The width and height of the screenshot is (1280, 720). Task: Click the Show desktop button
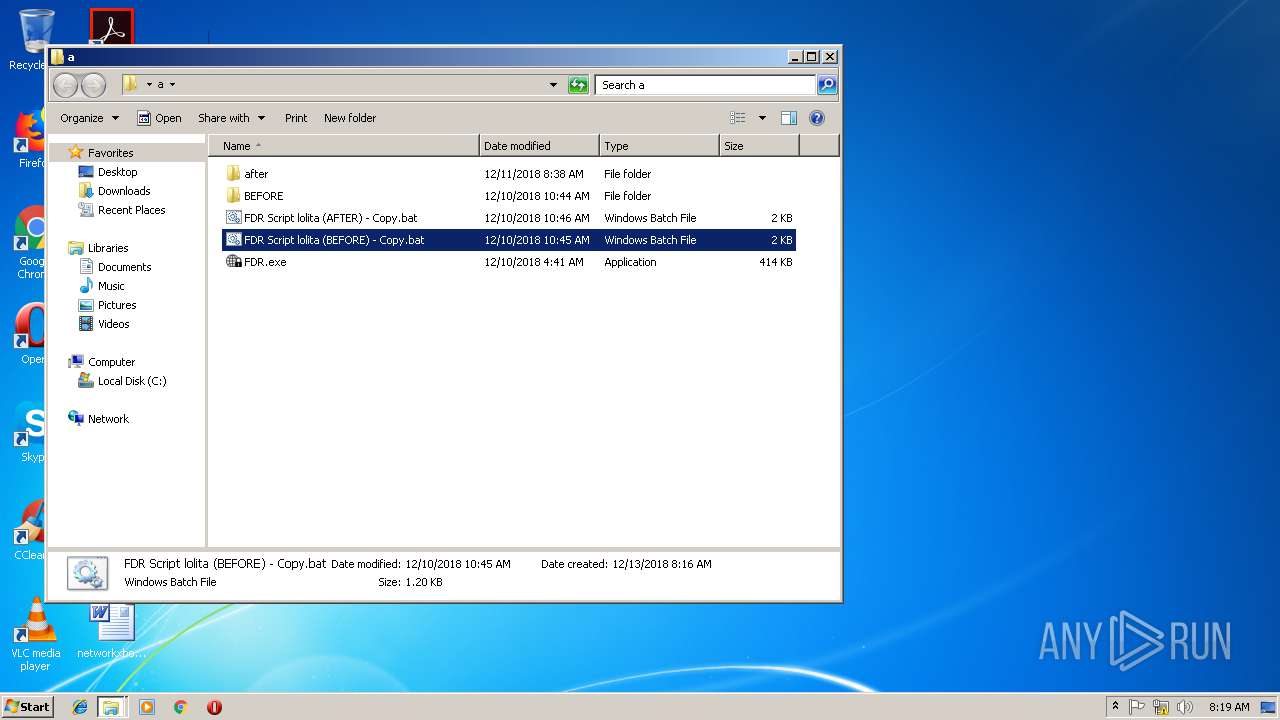(x=1268, y=707)
